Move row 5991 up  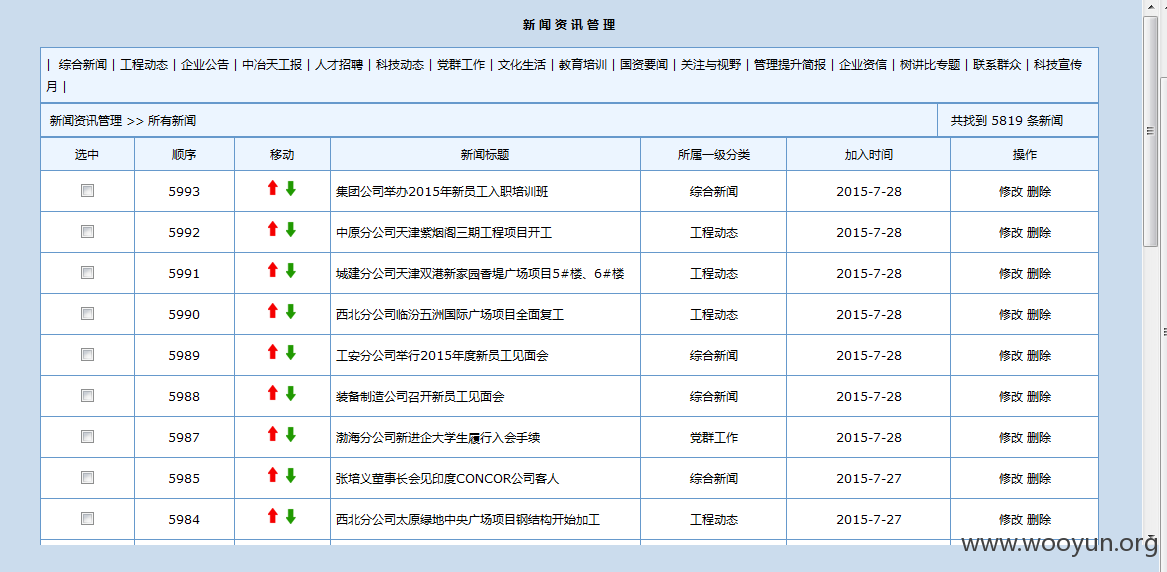tap(272, 271)
